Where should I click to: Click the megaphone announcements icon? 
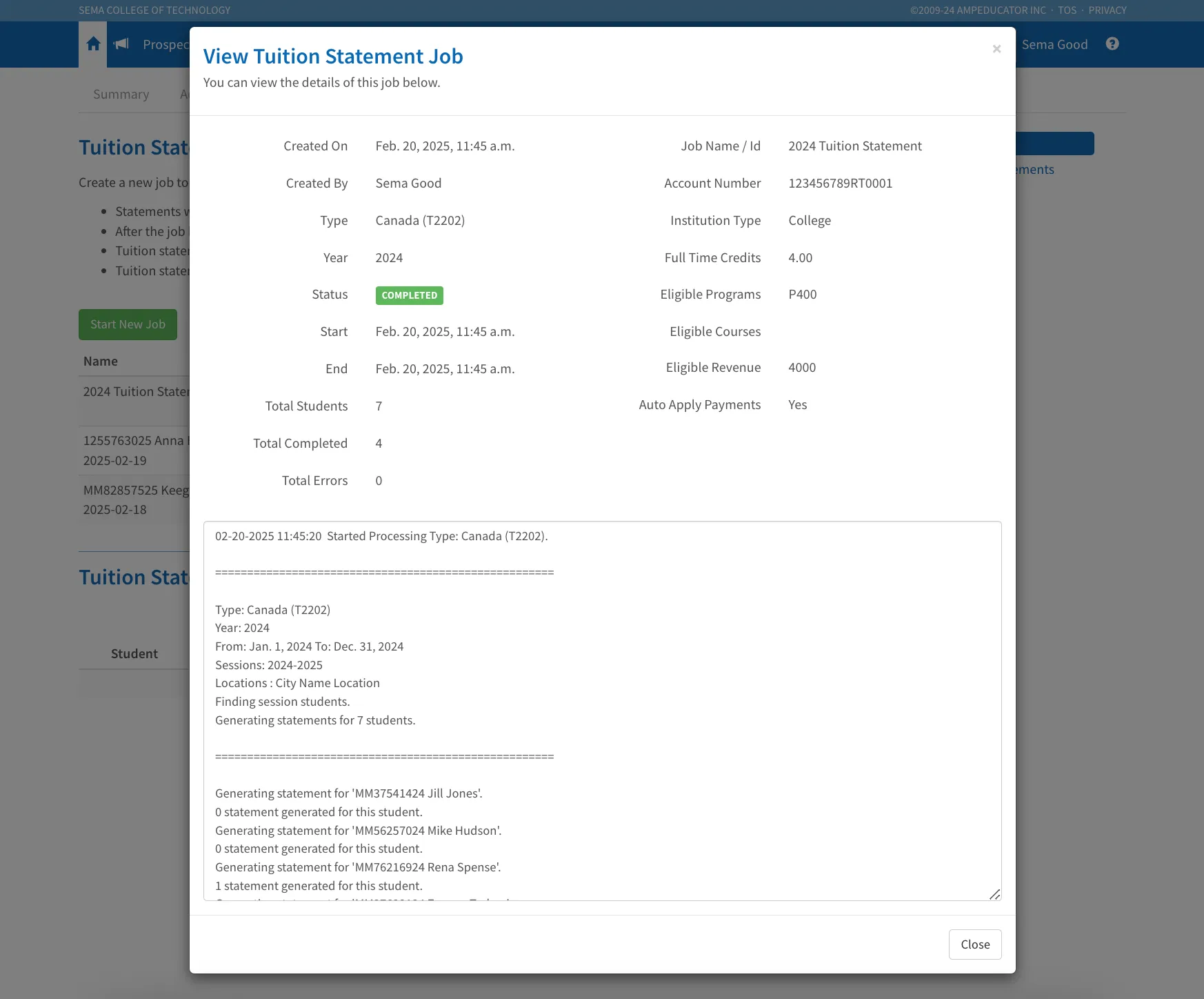(x=122, y=44)
